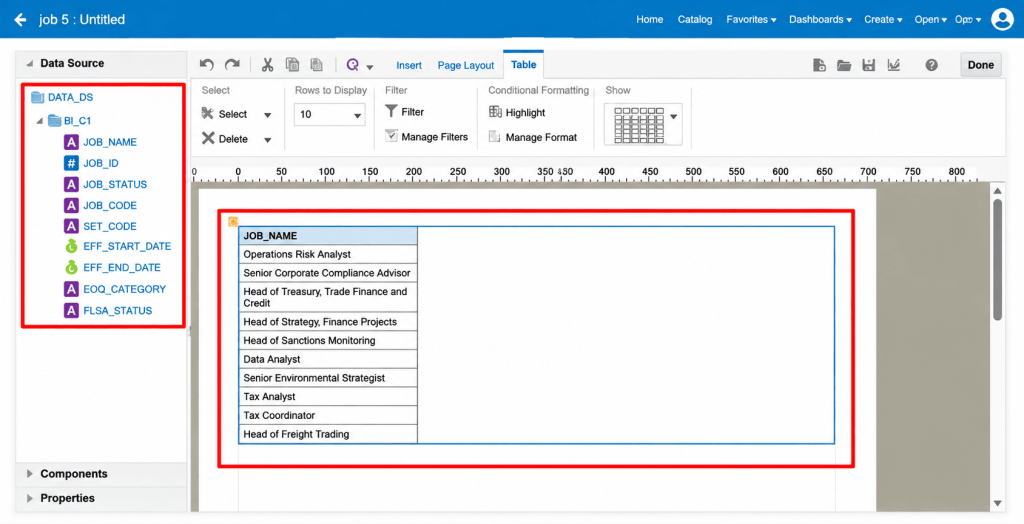This screenshot has height=524, width=1024.
Task: Open the Select dropdown arrow
Action: point(267,115)
